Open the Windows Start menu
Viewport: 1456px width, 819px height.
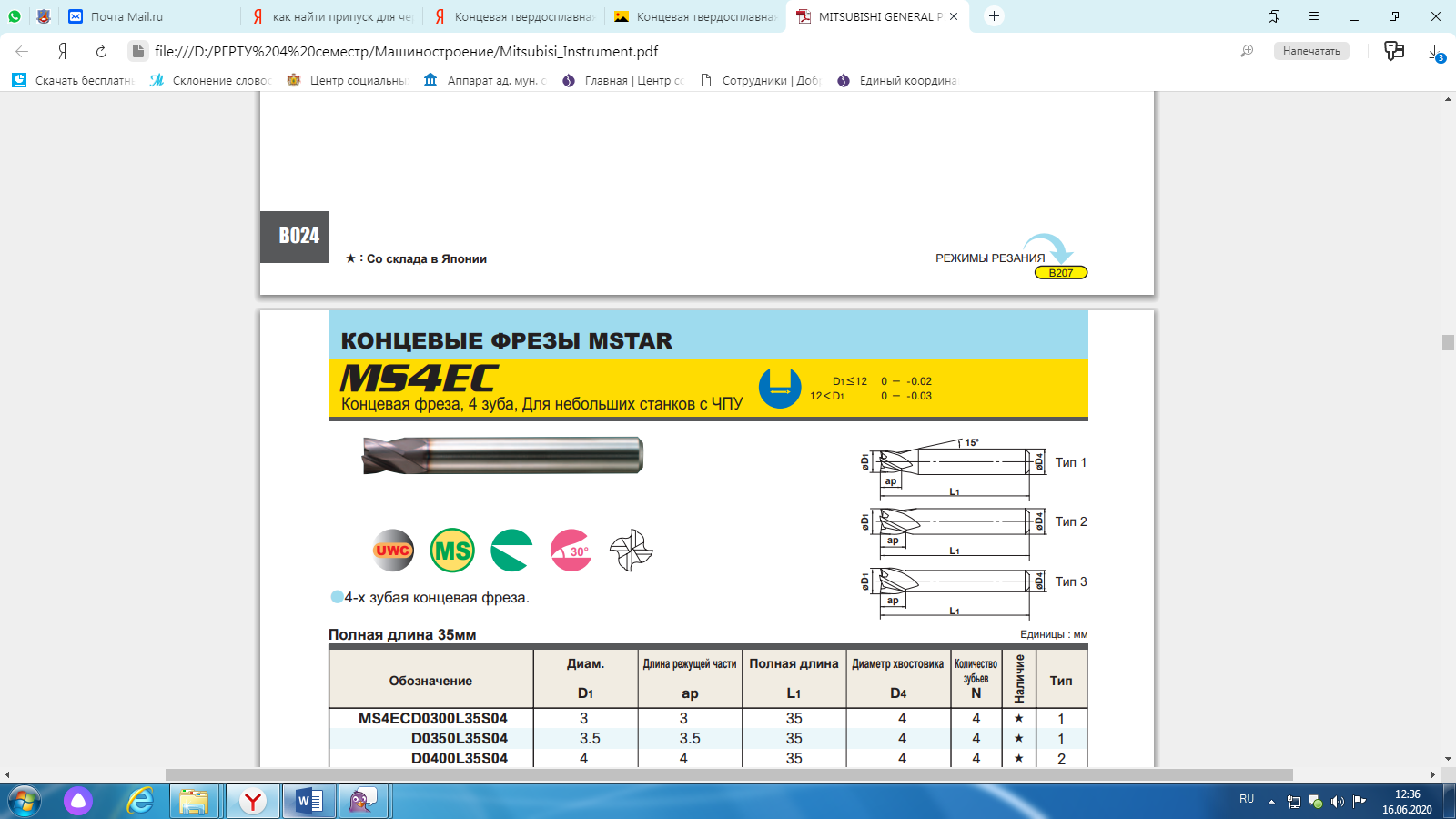[x=25, y=801]
